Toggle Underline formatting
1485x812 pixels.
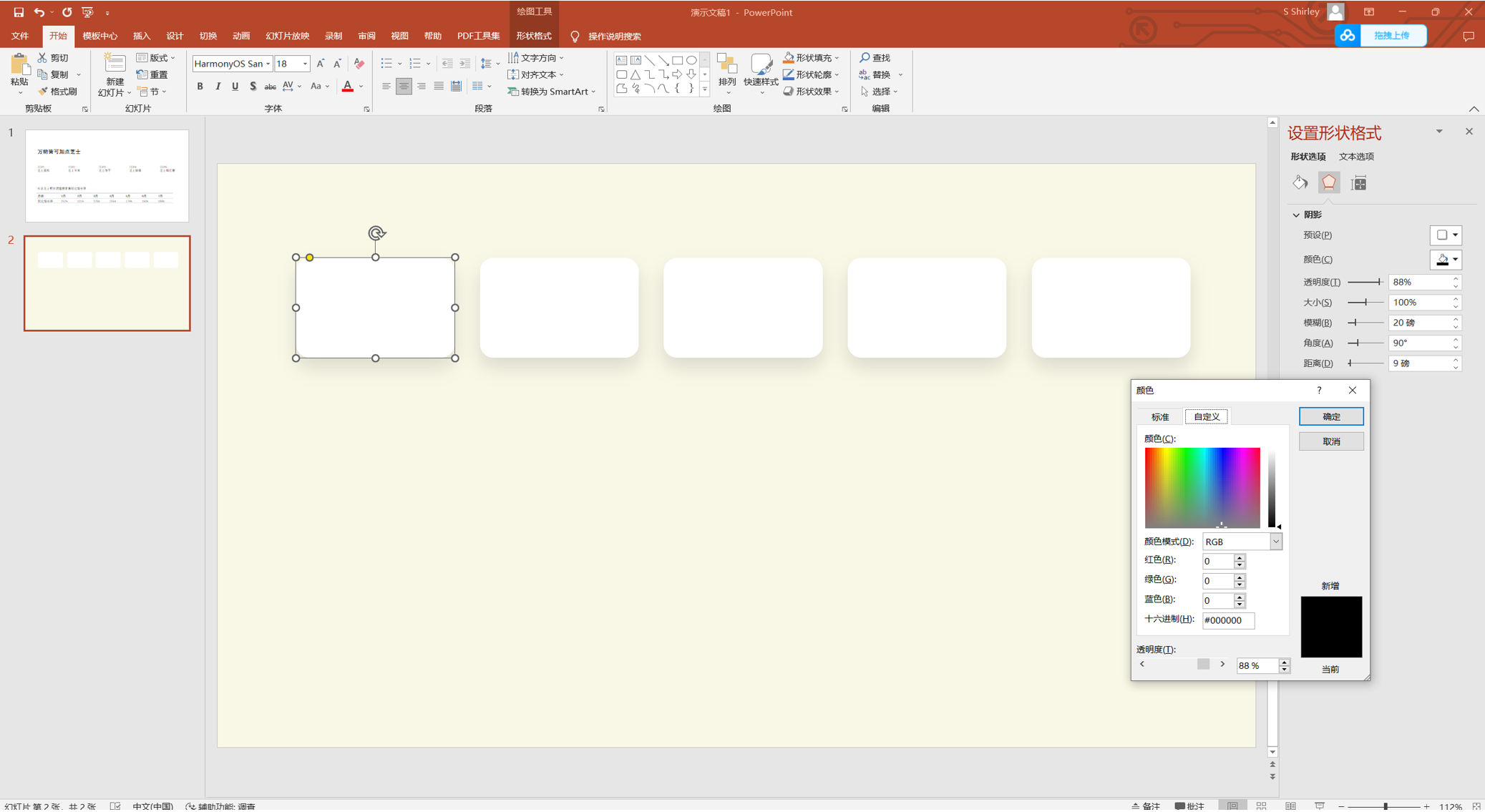[x=235, y=87]
